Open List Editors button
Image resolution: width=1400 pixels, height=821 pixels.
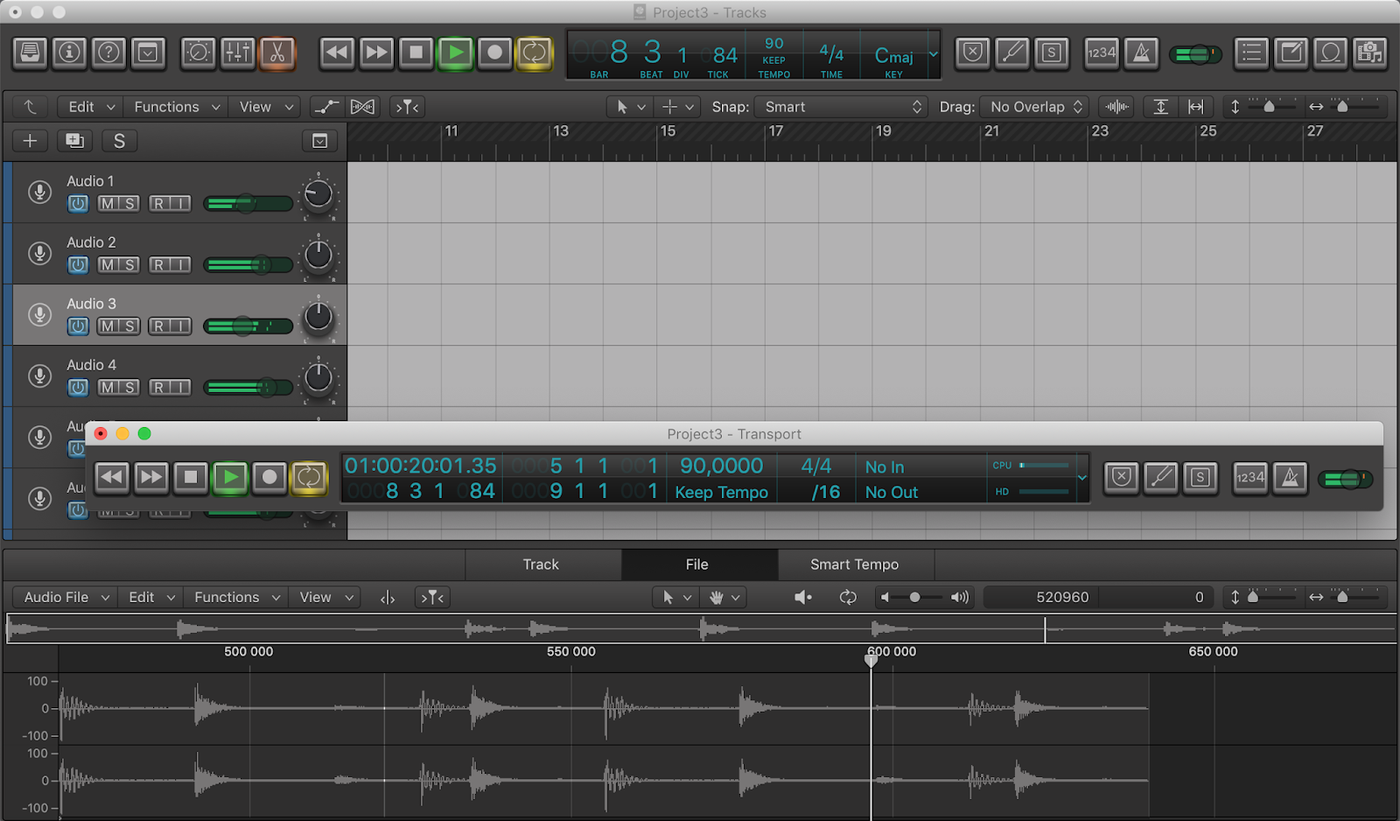[x=1252, y=52]
